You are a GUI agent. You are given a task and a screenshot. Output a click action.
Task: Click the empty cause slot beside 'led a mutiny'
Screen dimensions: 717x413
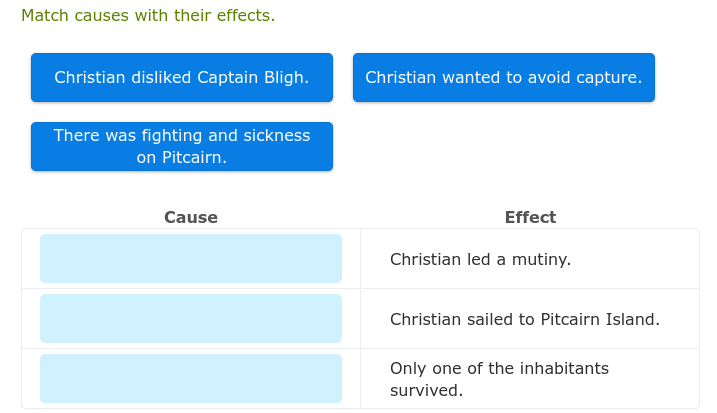click(x=190, y=258)
